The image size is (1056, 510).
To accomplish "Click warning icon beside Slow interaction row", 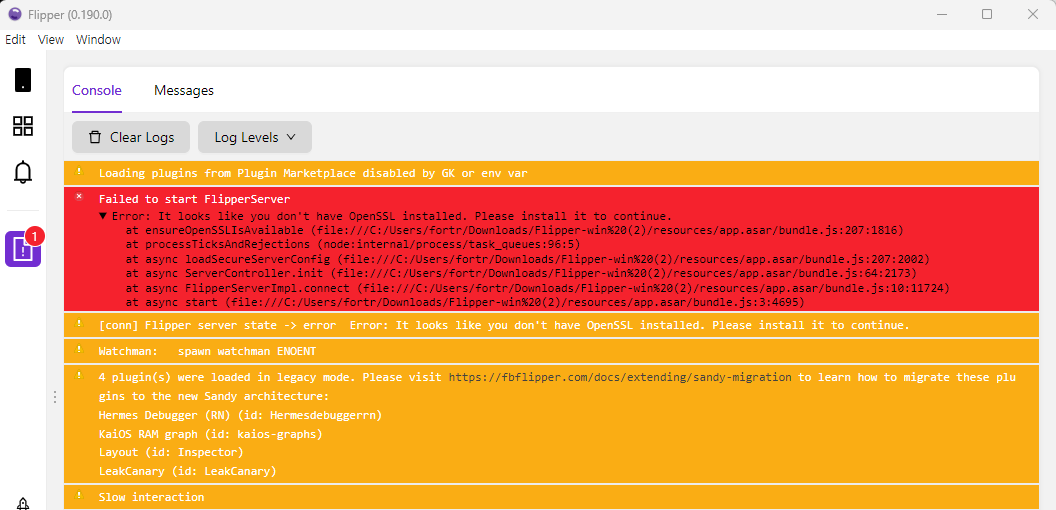I will [x=79, y=495].
